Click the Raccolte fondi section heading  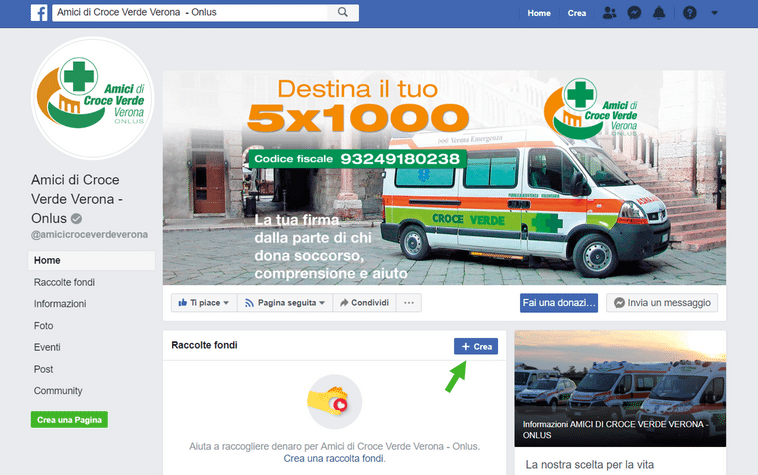tap(204, 345)
